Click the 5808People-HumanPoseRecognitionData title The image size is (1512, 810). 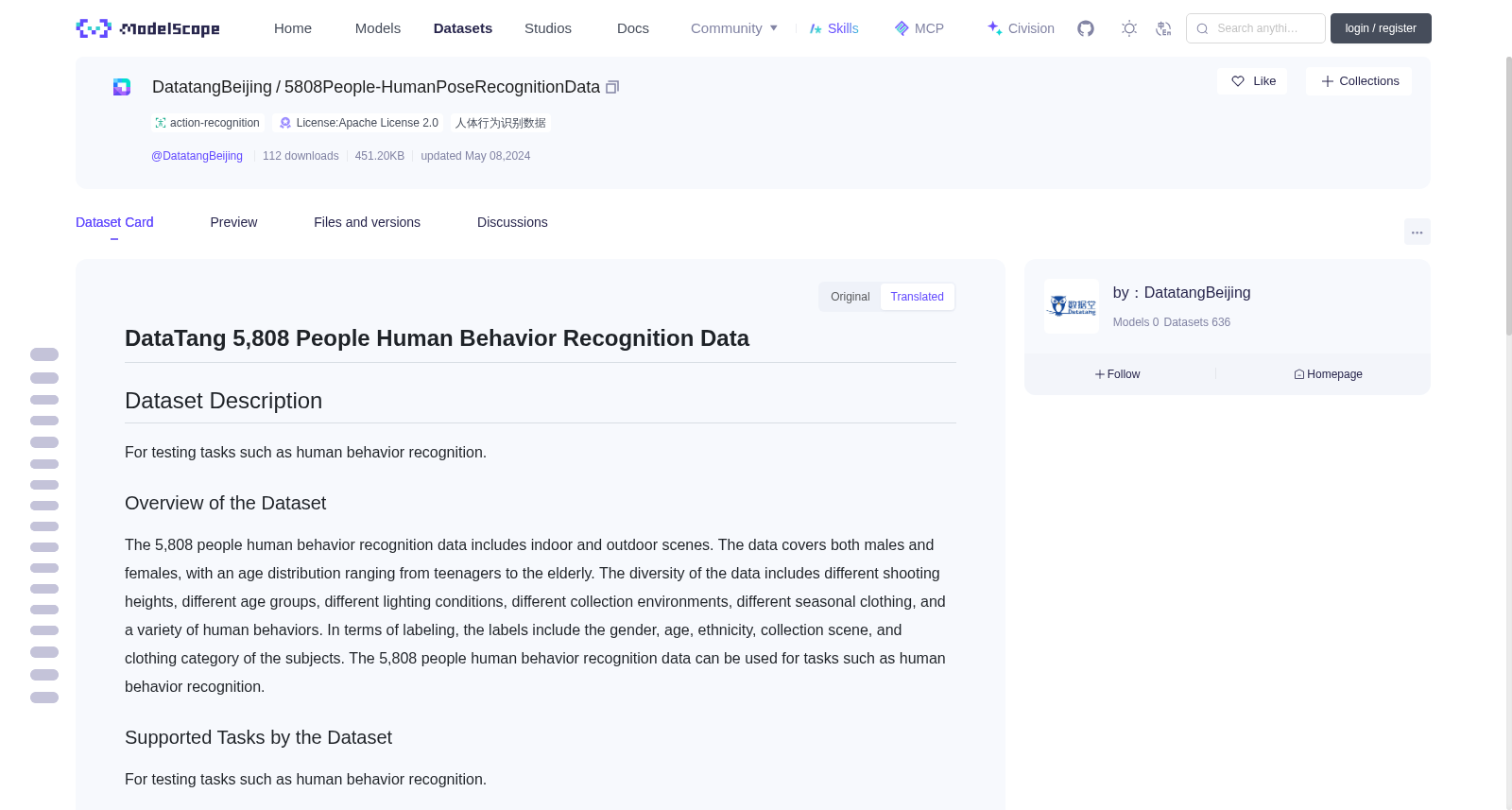(442, 87)
